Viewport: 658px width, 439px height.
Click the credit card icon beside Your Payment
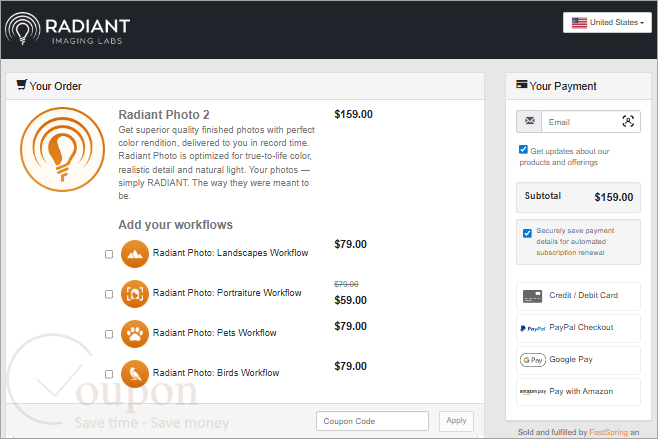(522, 84)
